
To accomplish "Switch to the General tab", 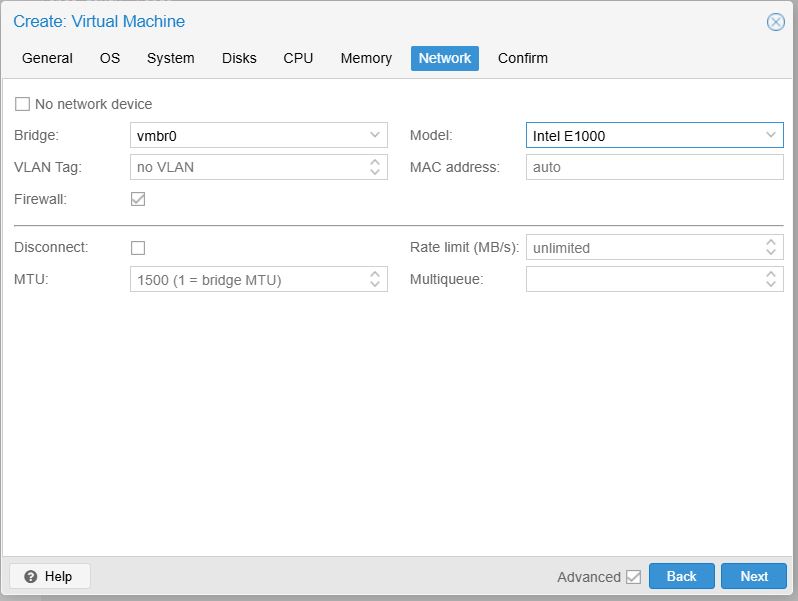I will pyautogui.click(x=47, y=58).
